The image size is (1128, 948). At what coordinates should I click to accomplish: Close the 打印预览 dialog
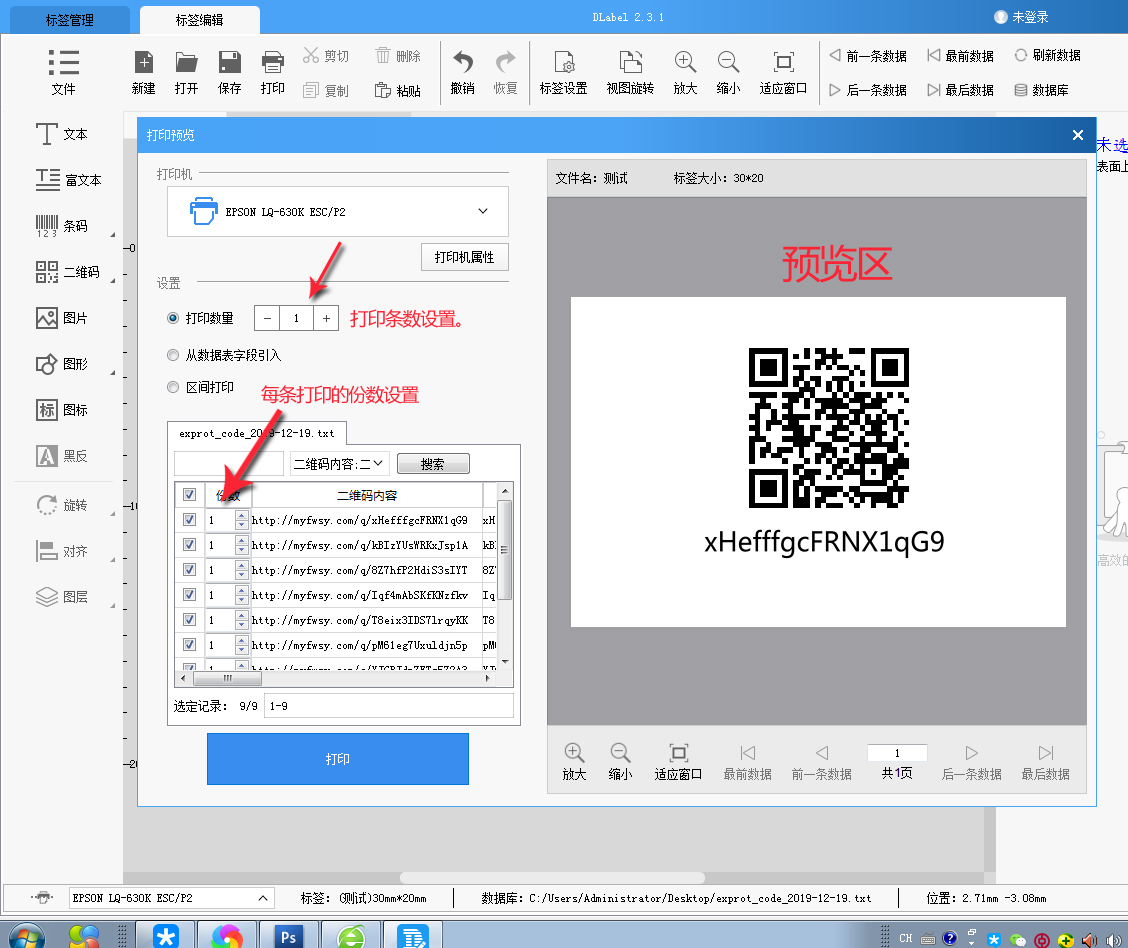click(x=1078, y=135)
